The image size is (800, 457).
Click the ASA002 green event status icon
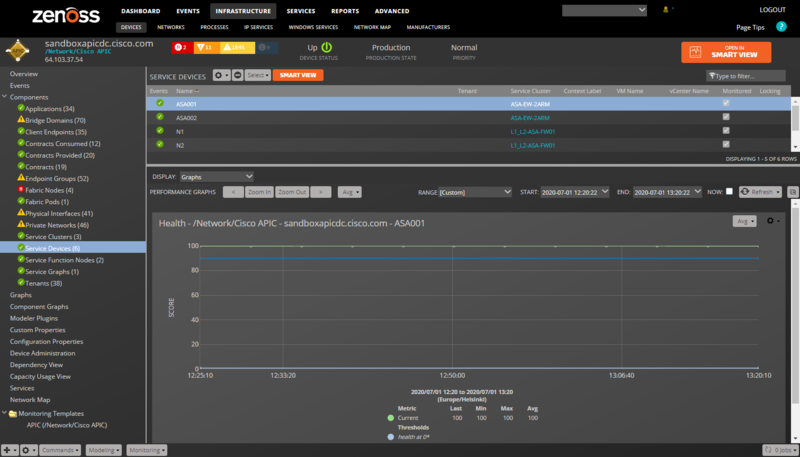tap(160, 117)
